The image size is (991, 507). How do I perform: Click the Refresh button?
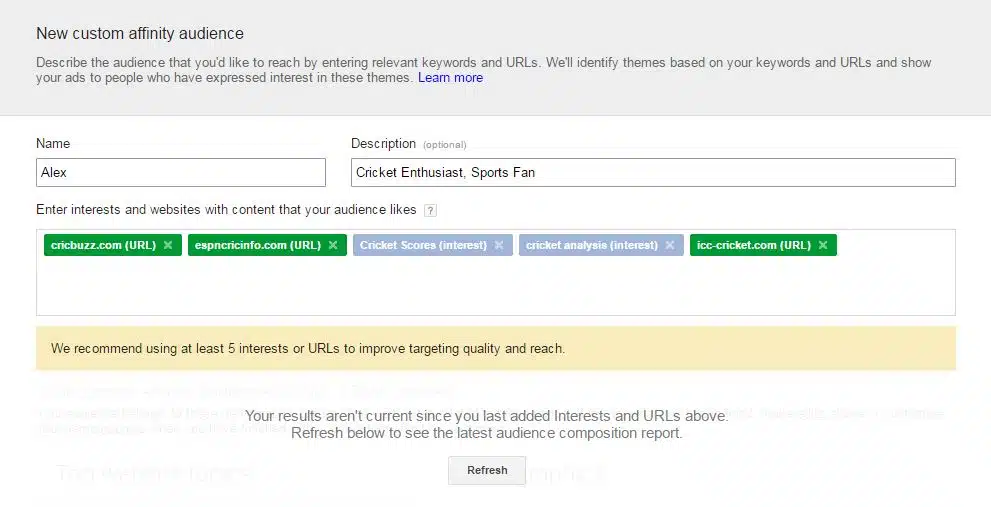click(487, 470)
